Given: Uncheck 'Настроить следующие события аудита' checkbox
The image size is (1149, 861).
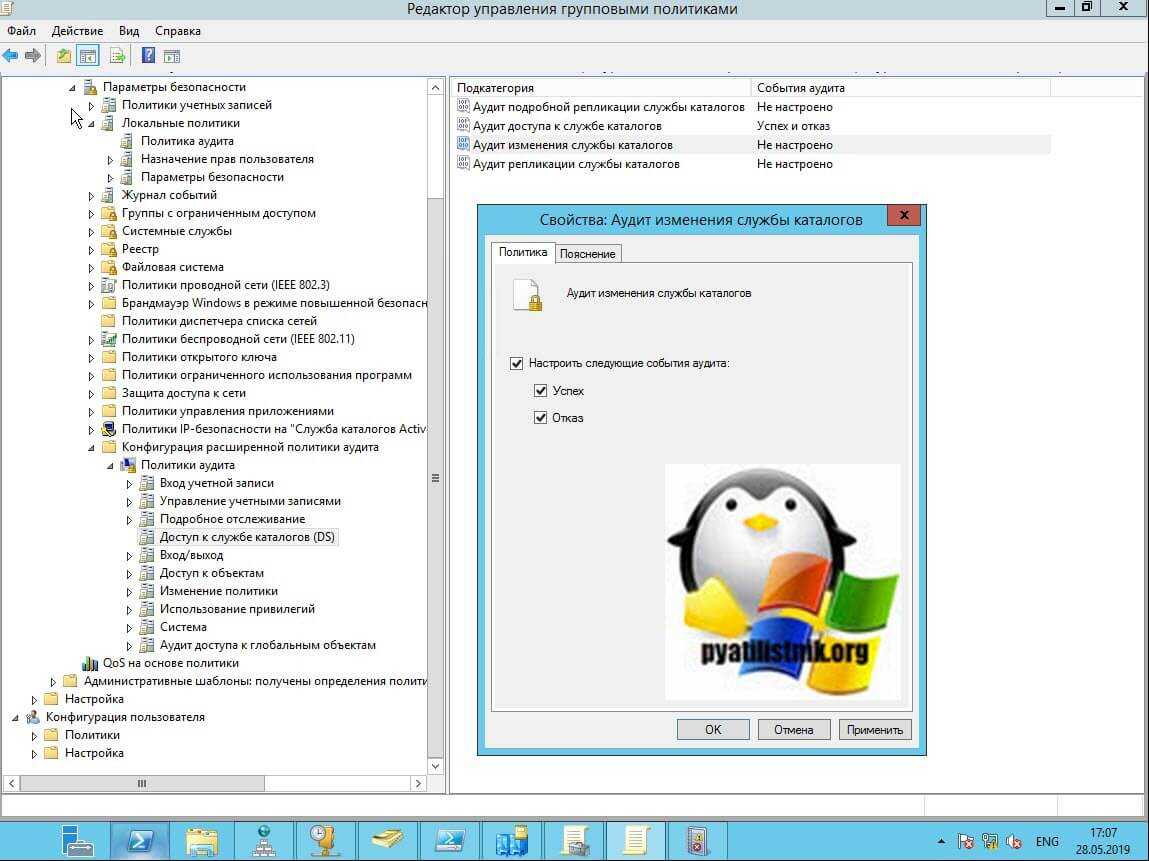Looking at the screenshot, I should (x=516, y=364).
